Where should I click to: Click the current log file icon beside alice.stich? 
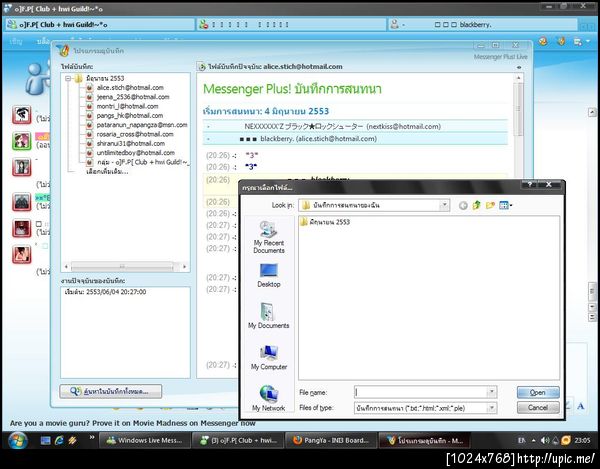pos(202,67)
